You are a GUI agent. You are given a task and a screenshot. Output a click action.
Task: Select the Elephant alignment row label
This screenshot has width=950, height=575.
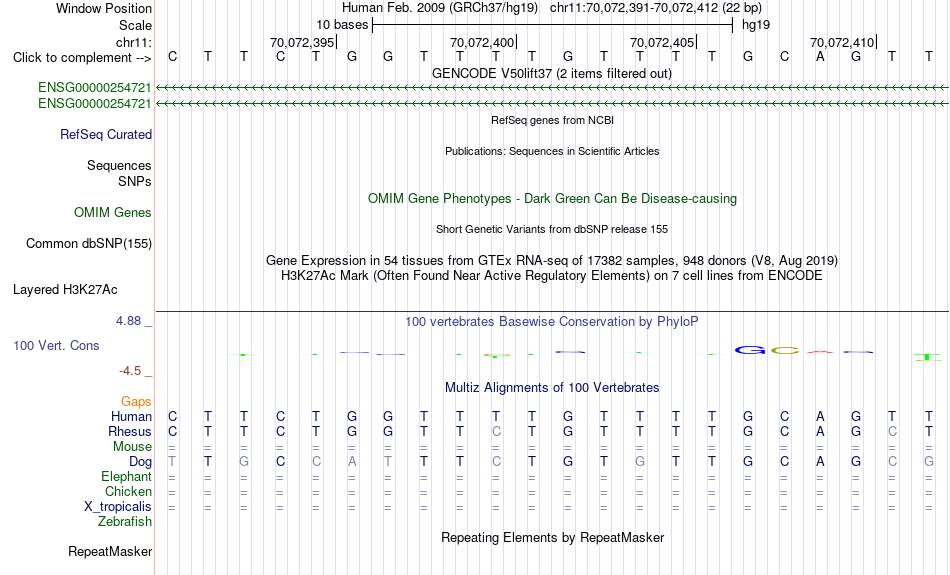coord(126,477)
